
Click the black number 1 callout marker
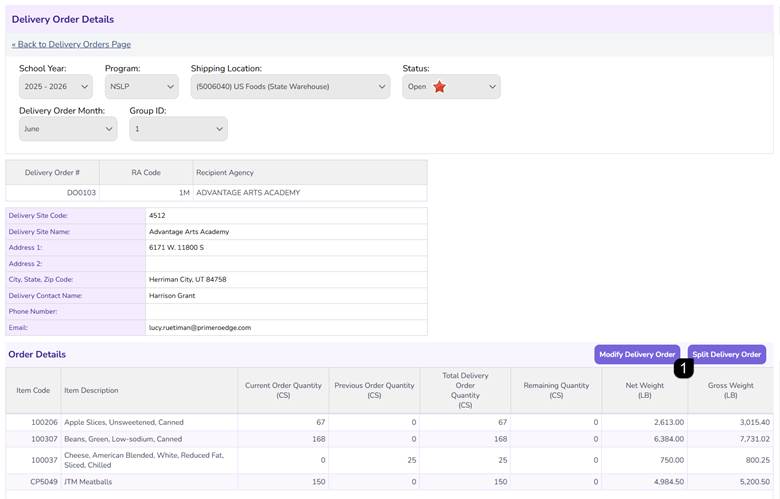[x=683, y=368]
